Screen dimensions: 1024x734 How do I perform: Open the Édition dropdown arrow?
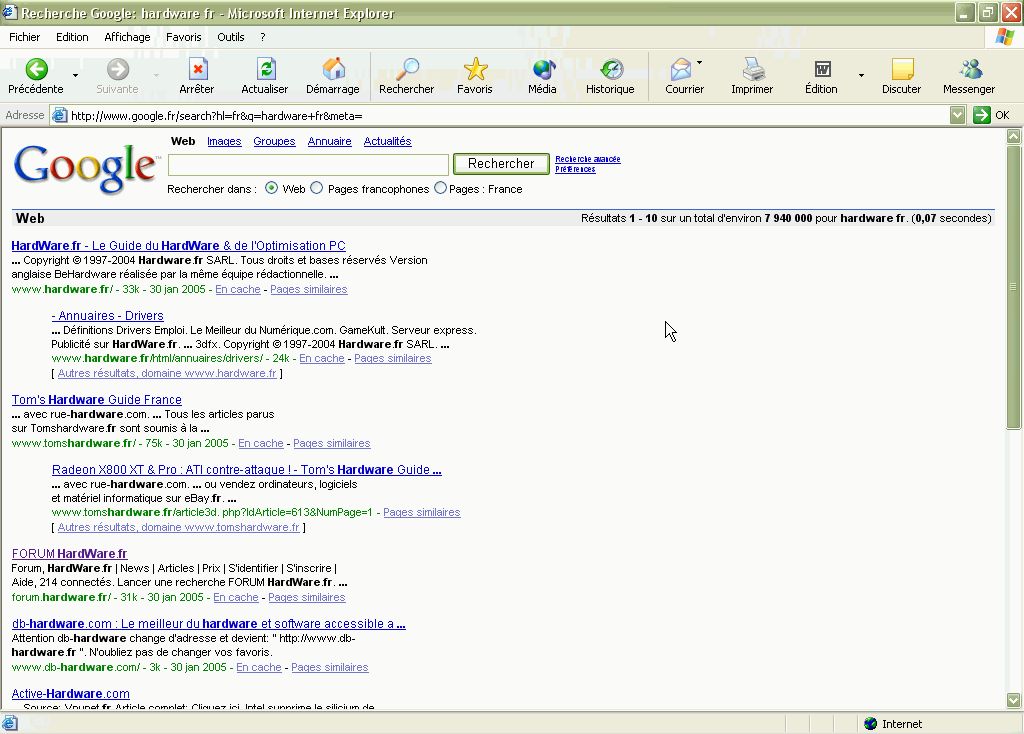861,76
